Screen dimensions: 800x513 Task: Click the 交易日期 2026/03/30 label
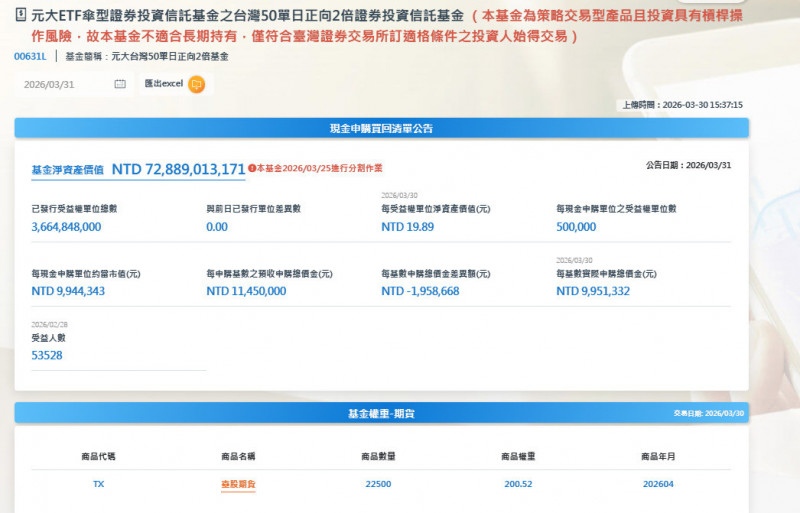coord(709,413)
